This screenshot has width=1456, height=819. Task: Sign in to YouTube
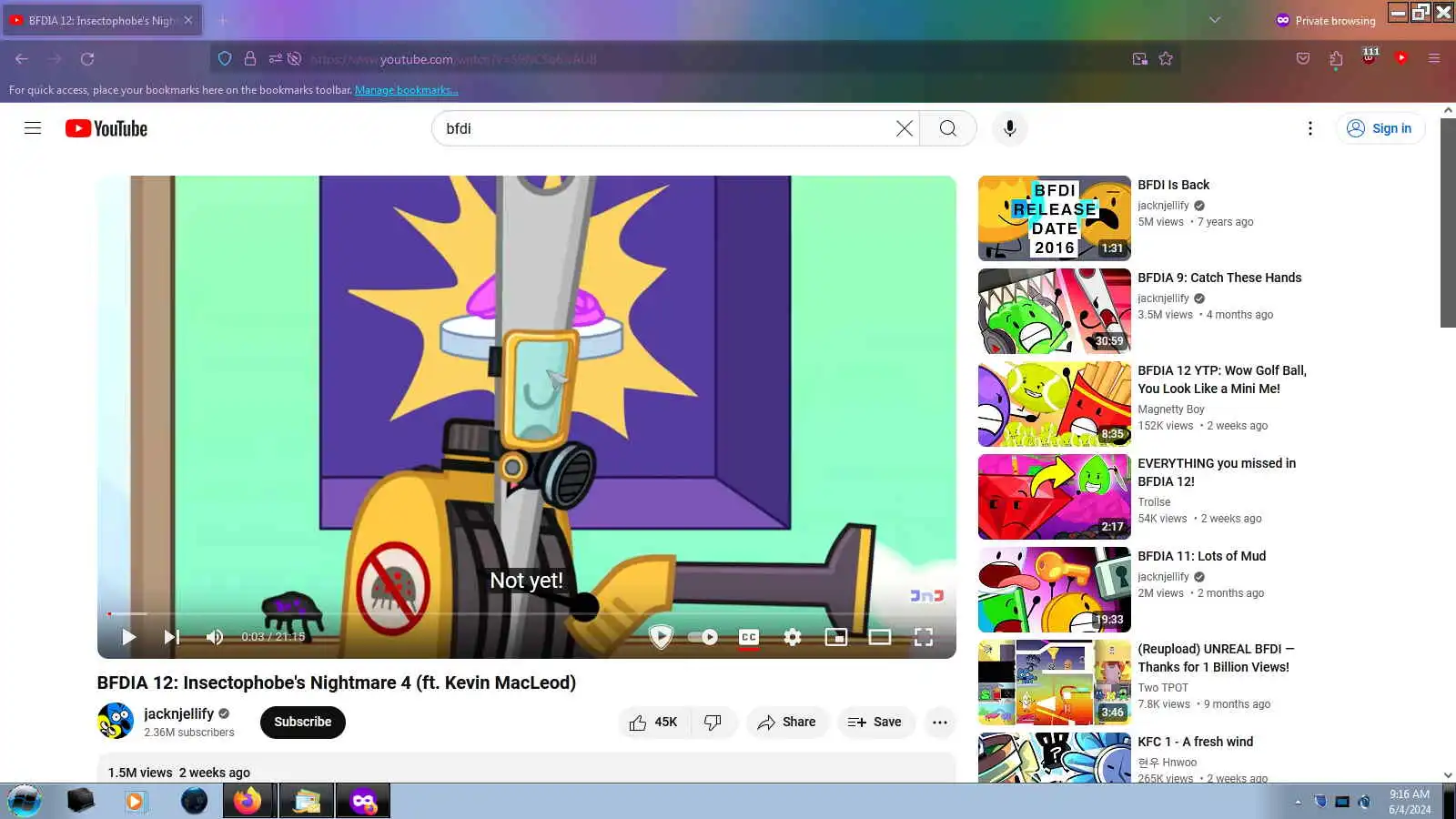[1380, 128]
